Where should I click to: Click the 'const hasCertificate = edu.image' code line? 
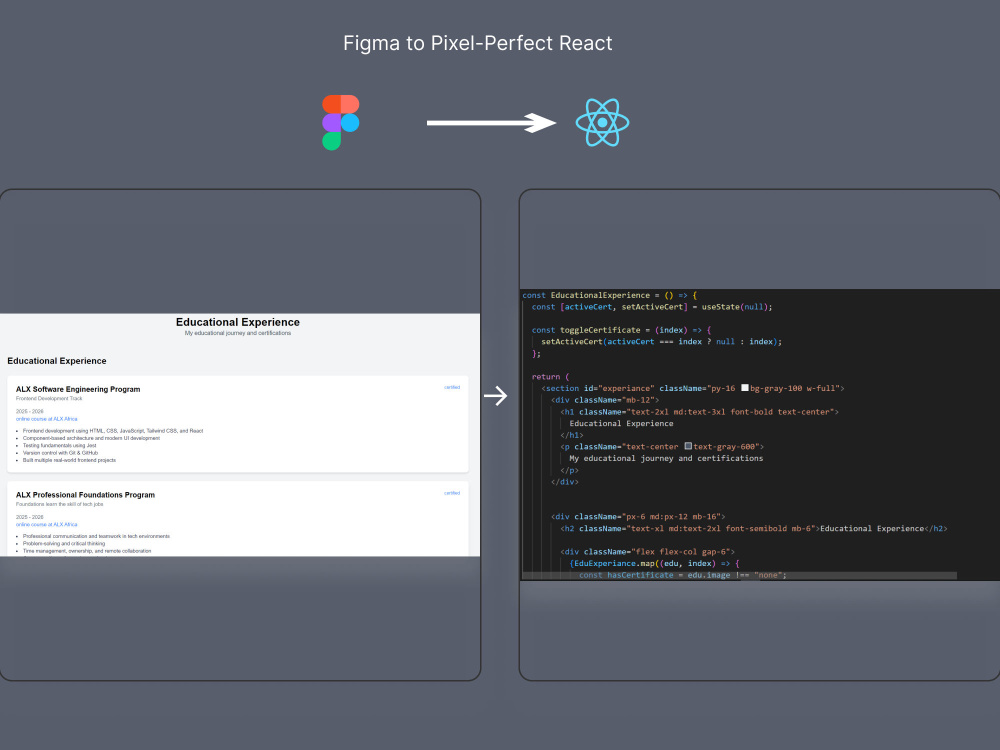(682, 575)
